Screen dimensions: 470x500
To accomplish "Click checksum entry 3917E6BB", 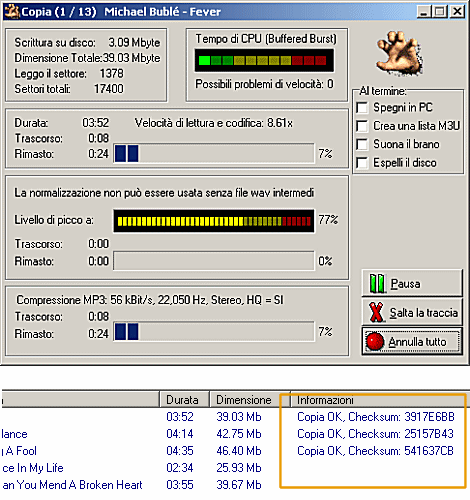I will point(376,417).
